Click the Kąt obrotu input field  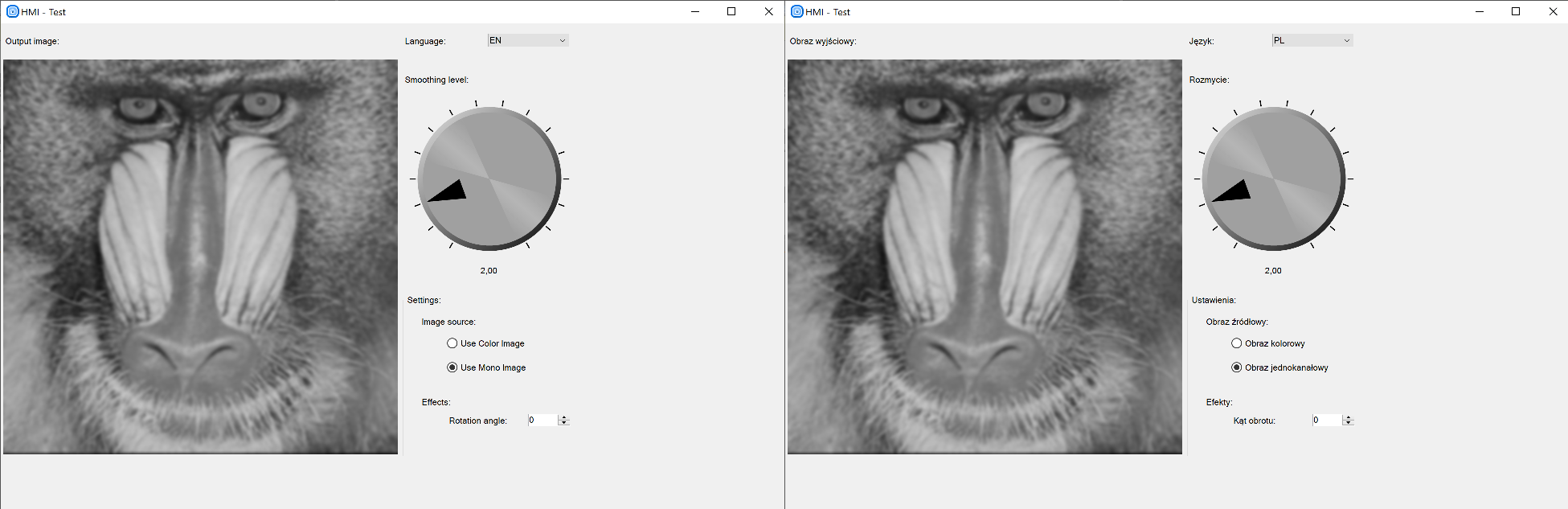[x=1327, y=420]
